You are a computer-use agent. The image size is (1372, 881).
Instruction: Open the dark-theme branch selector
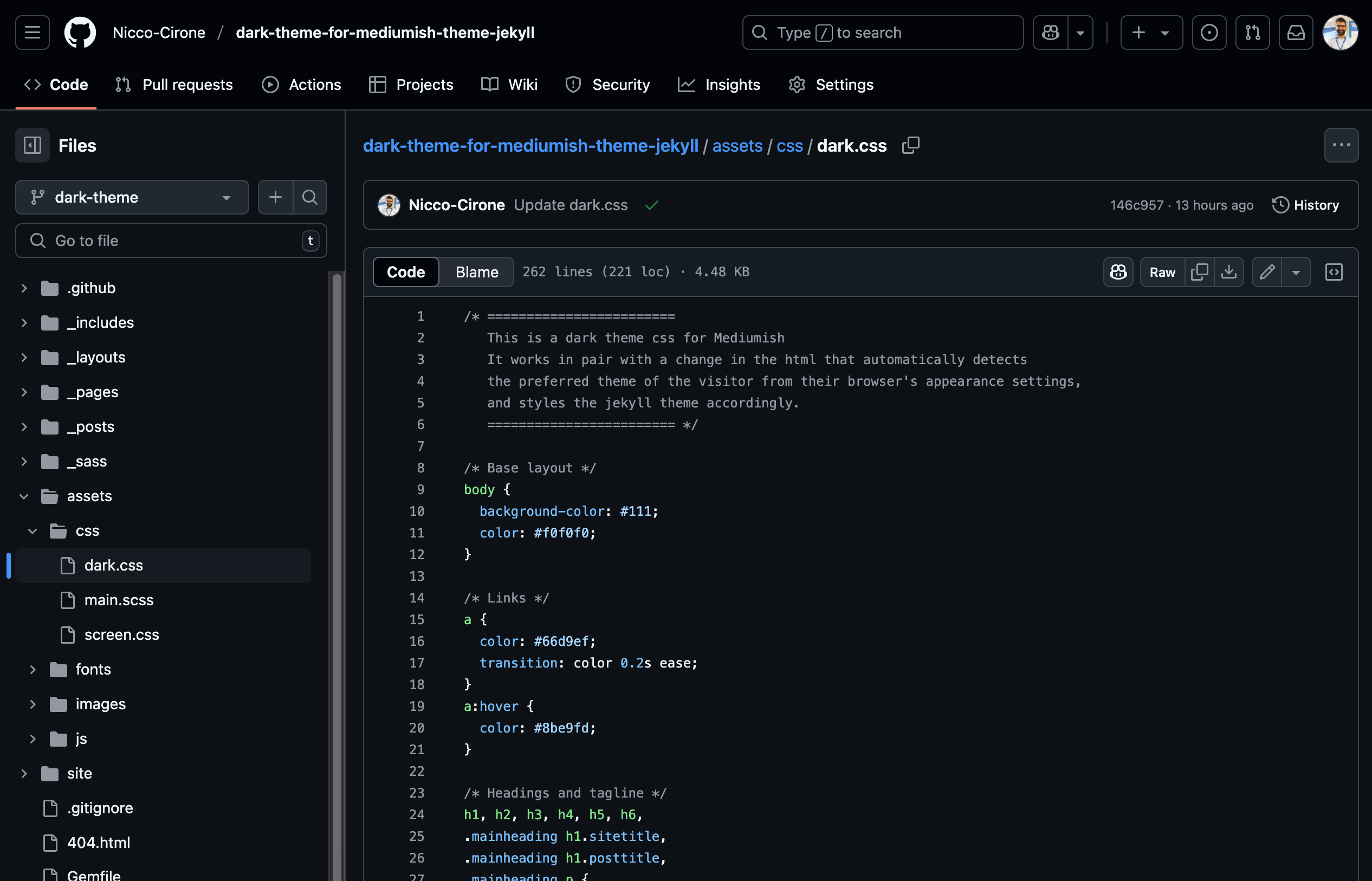coord(132,197)
